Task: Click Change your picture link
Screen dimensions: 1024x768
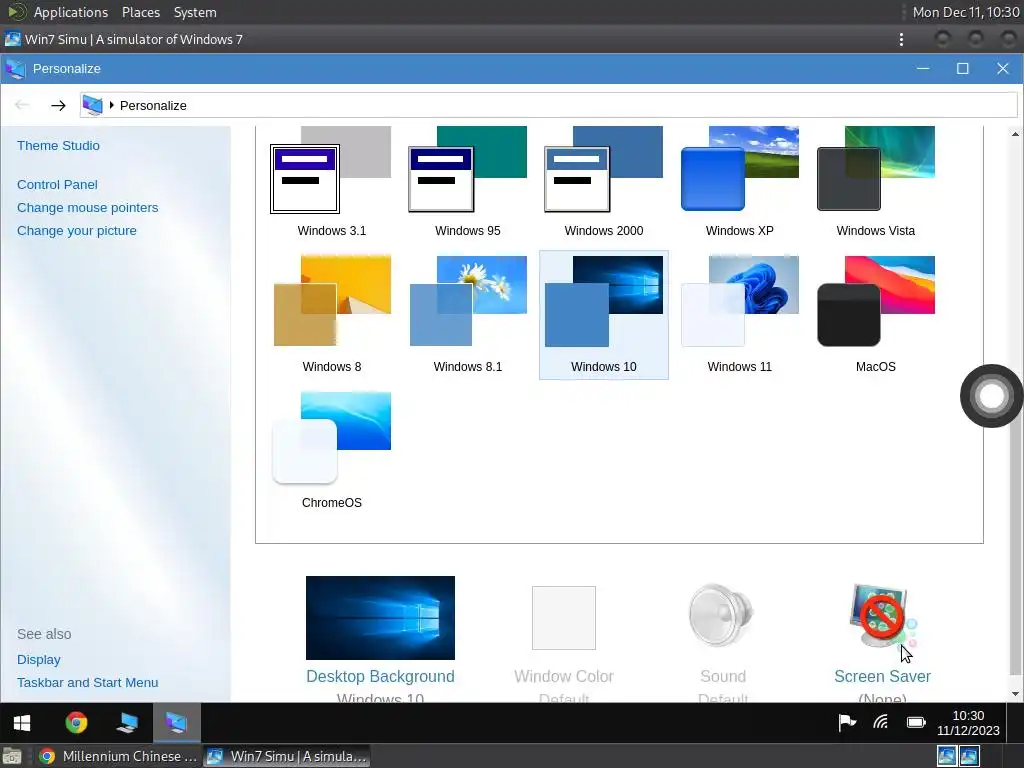Action: [76, 231]
